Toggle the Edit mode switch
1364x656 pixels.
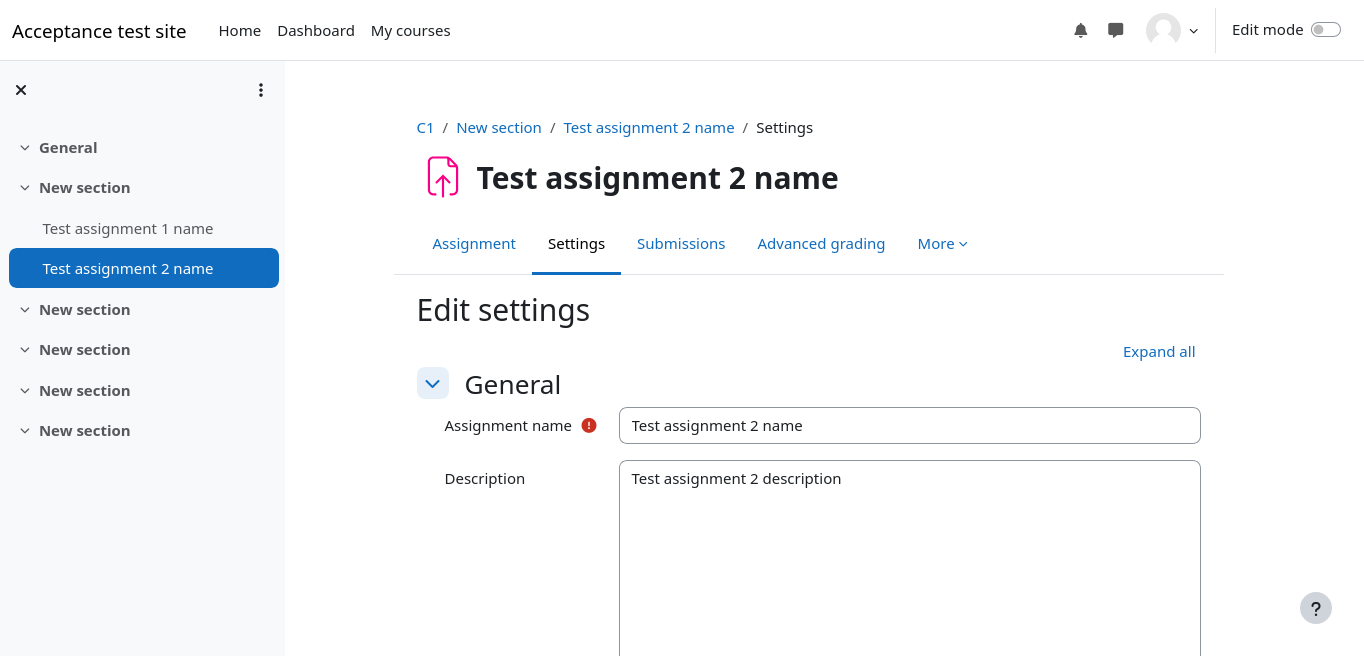pos(1325,30)
